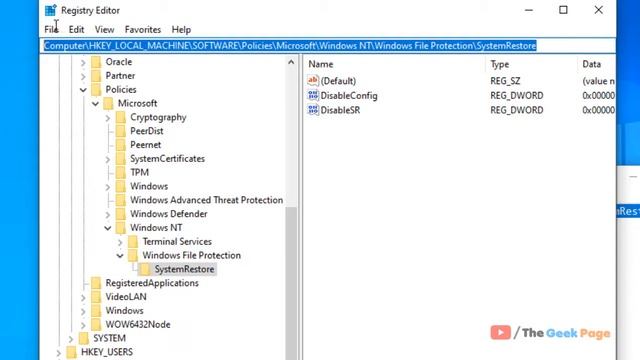Click the DisableSR DWORD value icon
Screen dimensions: 640x360
point(313,110)
